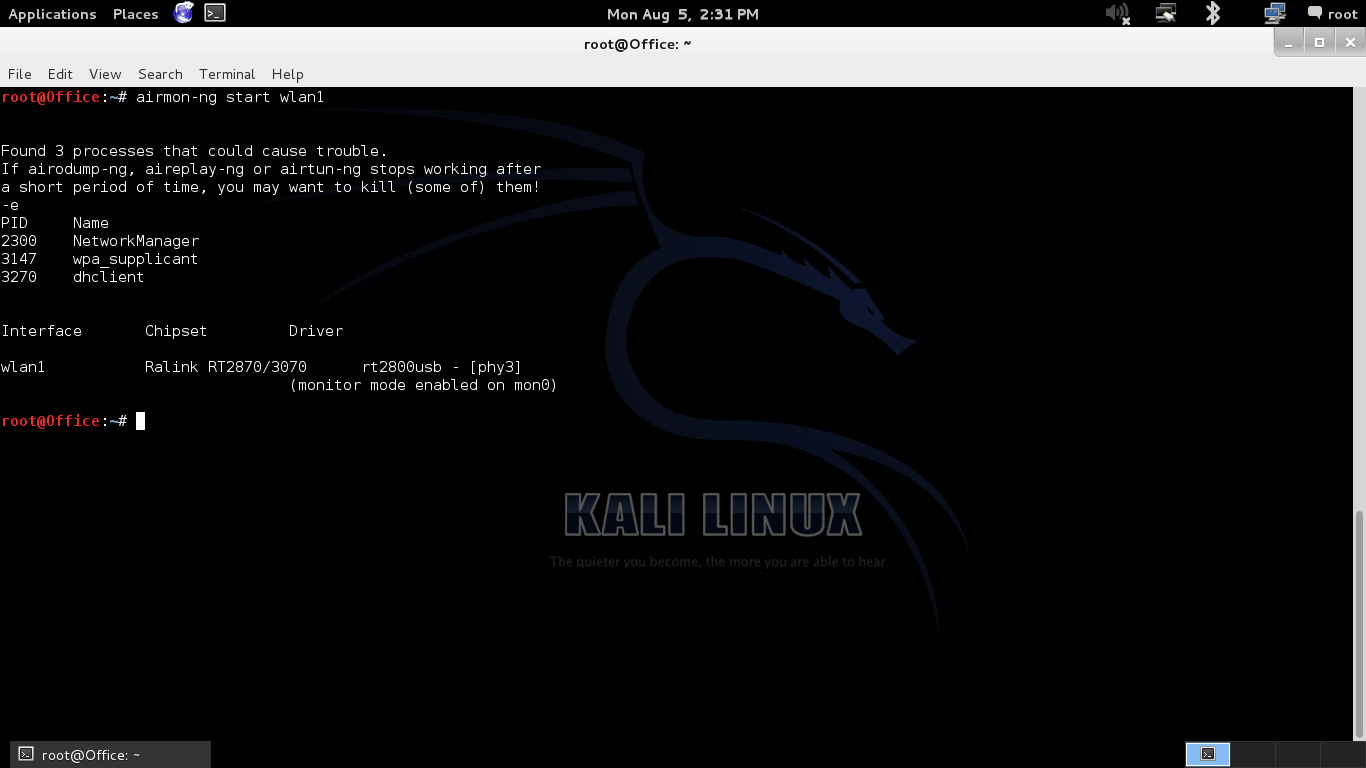Click the wlan1 interface row entry
Viewport: 1366px width, 768px height.
[x=23, y=367]
